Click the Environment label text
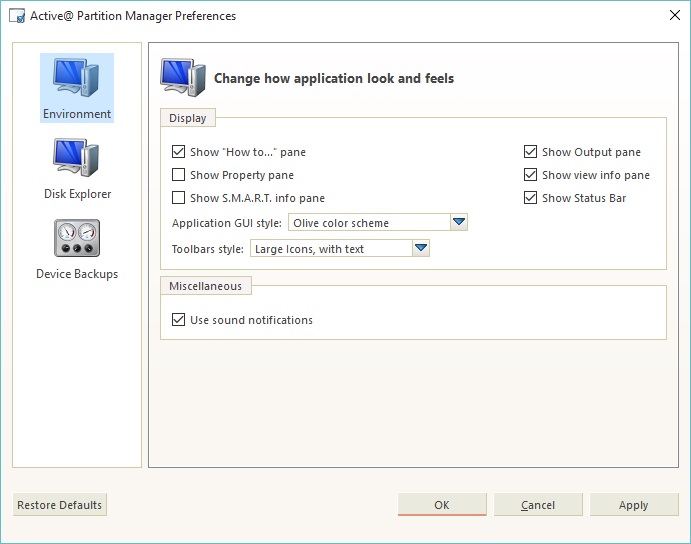Viewport: 691px width, 544px height. (77, 114)
